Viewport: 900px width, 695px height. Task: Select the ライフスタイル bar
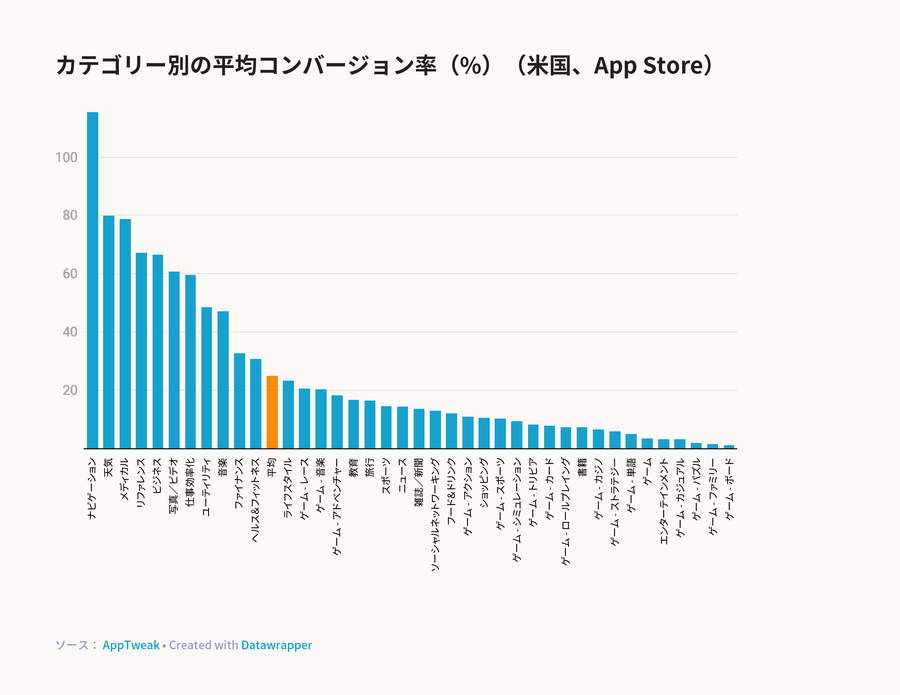tap(288, 414)
